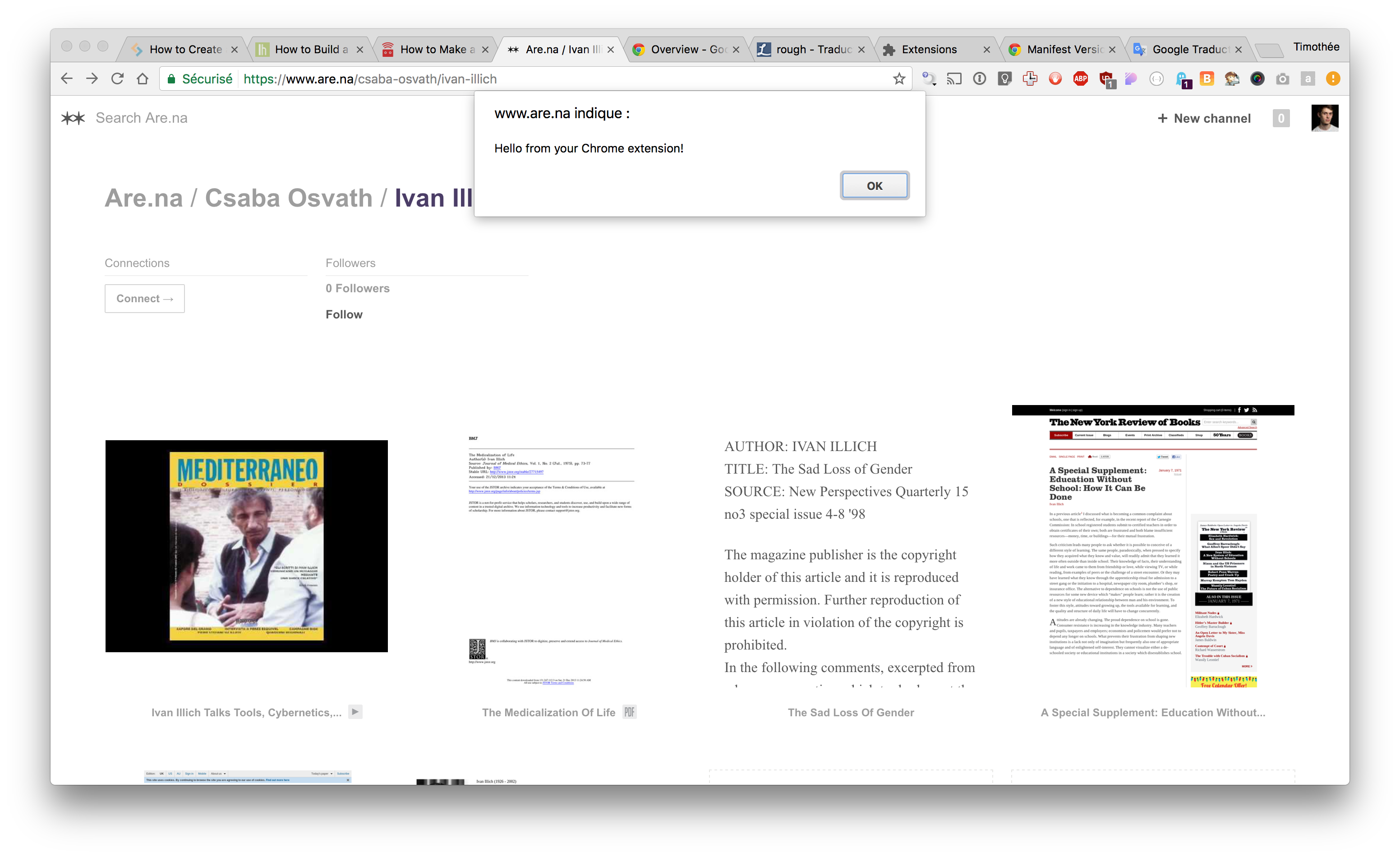Close the Are.na / Ivan Illich tab
Screen dimensions: 1400x857
[611, 50]
